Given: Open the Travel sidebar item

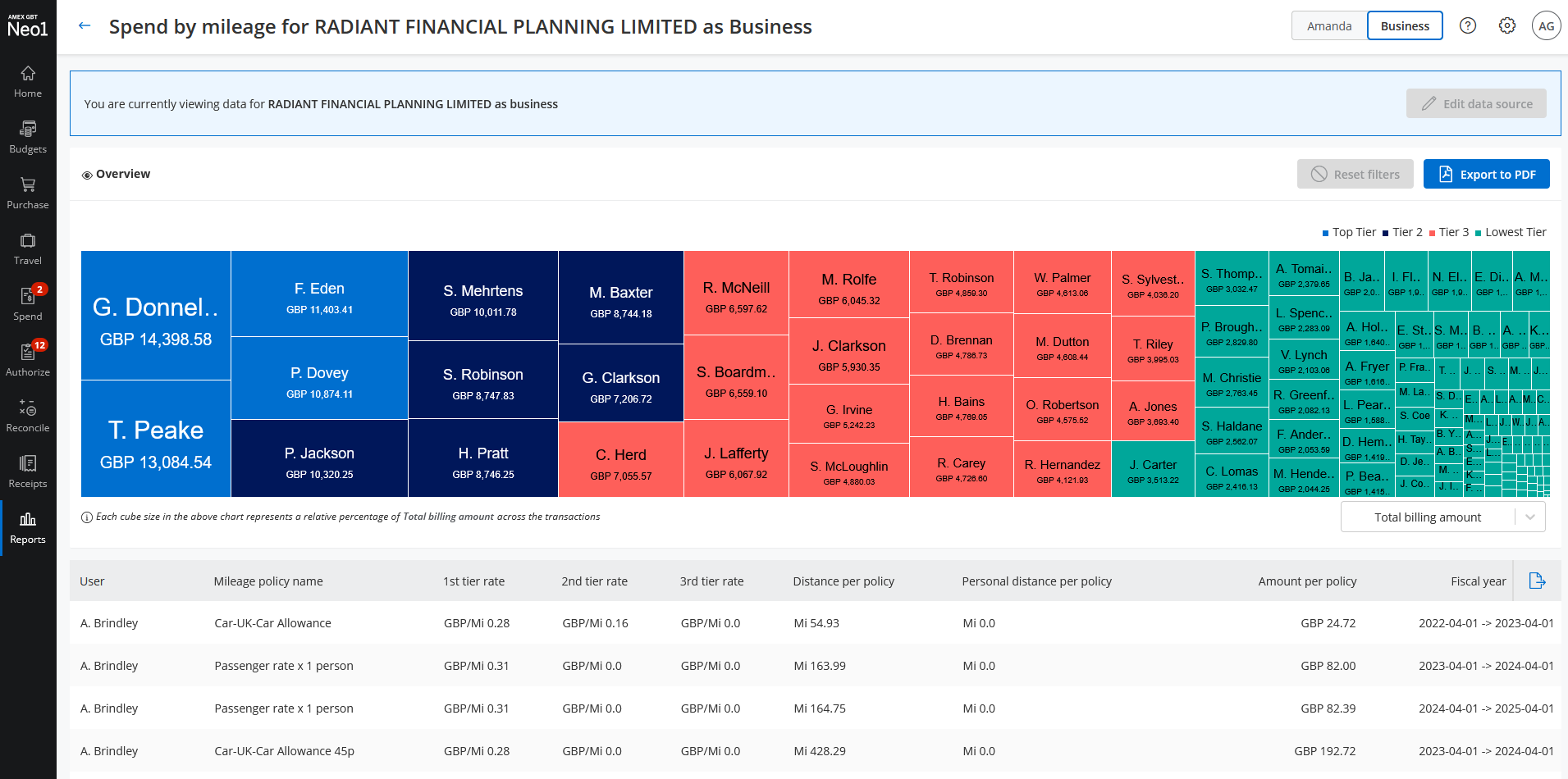Looking at the screenshot, I should [28, 249].
